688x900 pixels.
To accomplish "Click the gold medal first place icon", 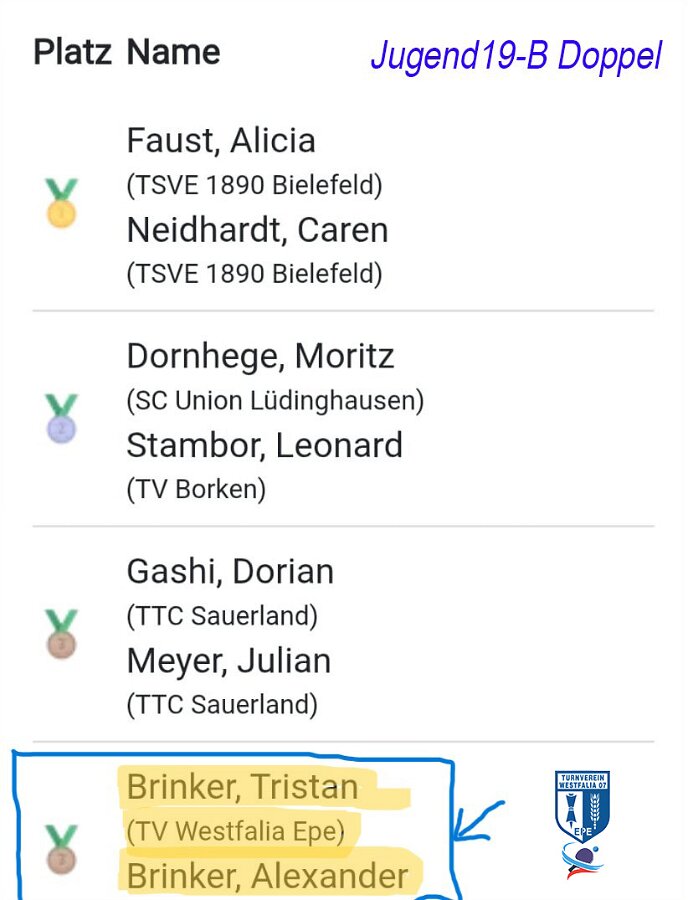I will pyautogui.click(x=61, y=203).
